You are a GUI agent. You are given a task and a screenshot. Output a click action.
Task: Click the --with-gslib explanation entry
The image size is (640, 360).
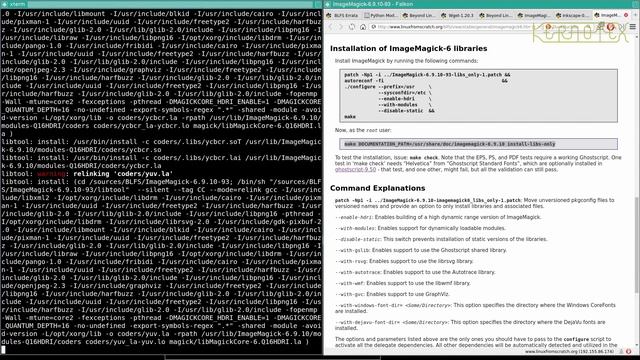tap(420, 250)
